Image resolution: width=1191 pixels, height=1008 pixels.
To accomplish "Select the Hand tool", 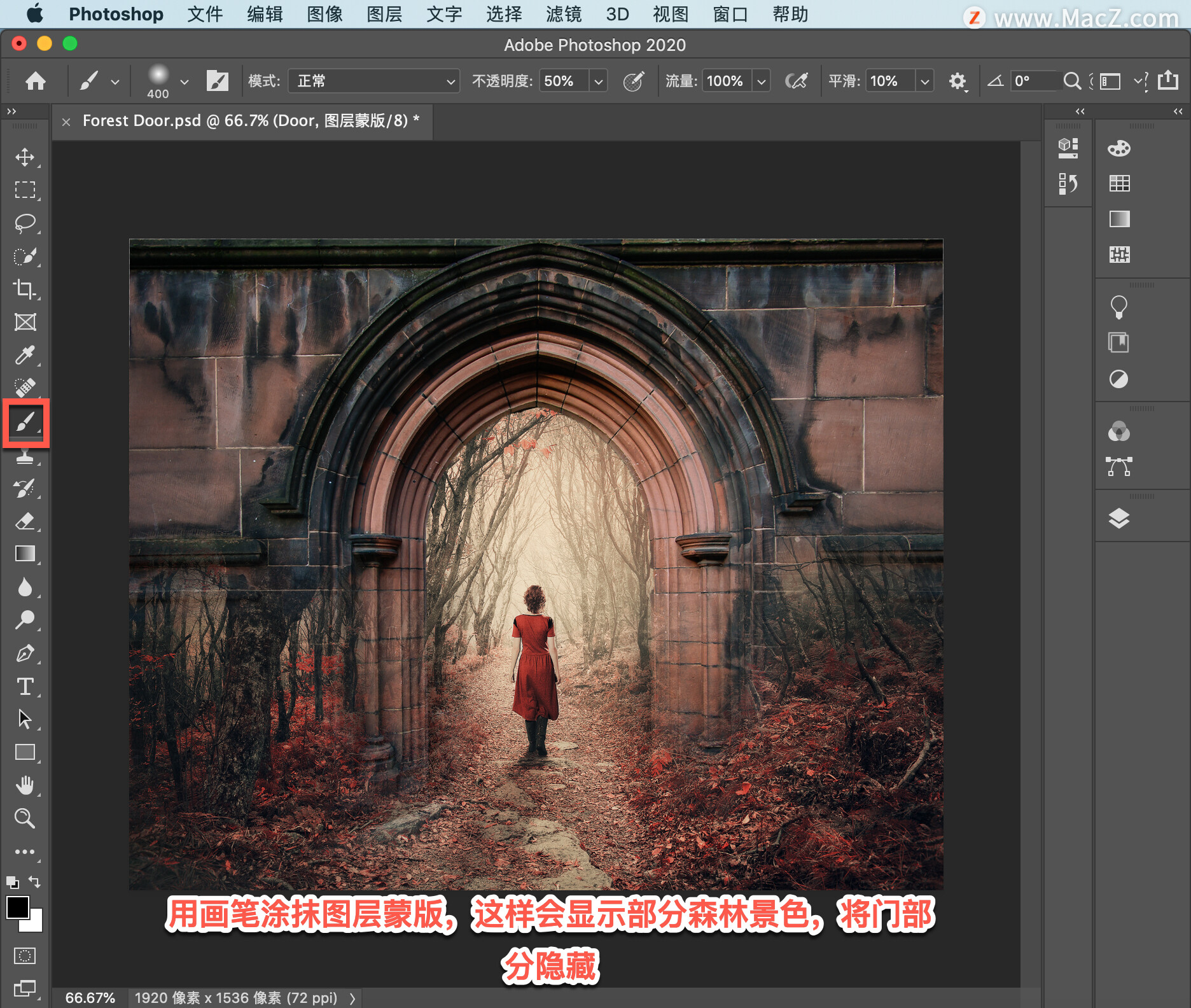I will [x=25, y=785].
